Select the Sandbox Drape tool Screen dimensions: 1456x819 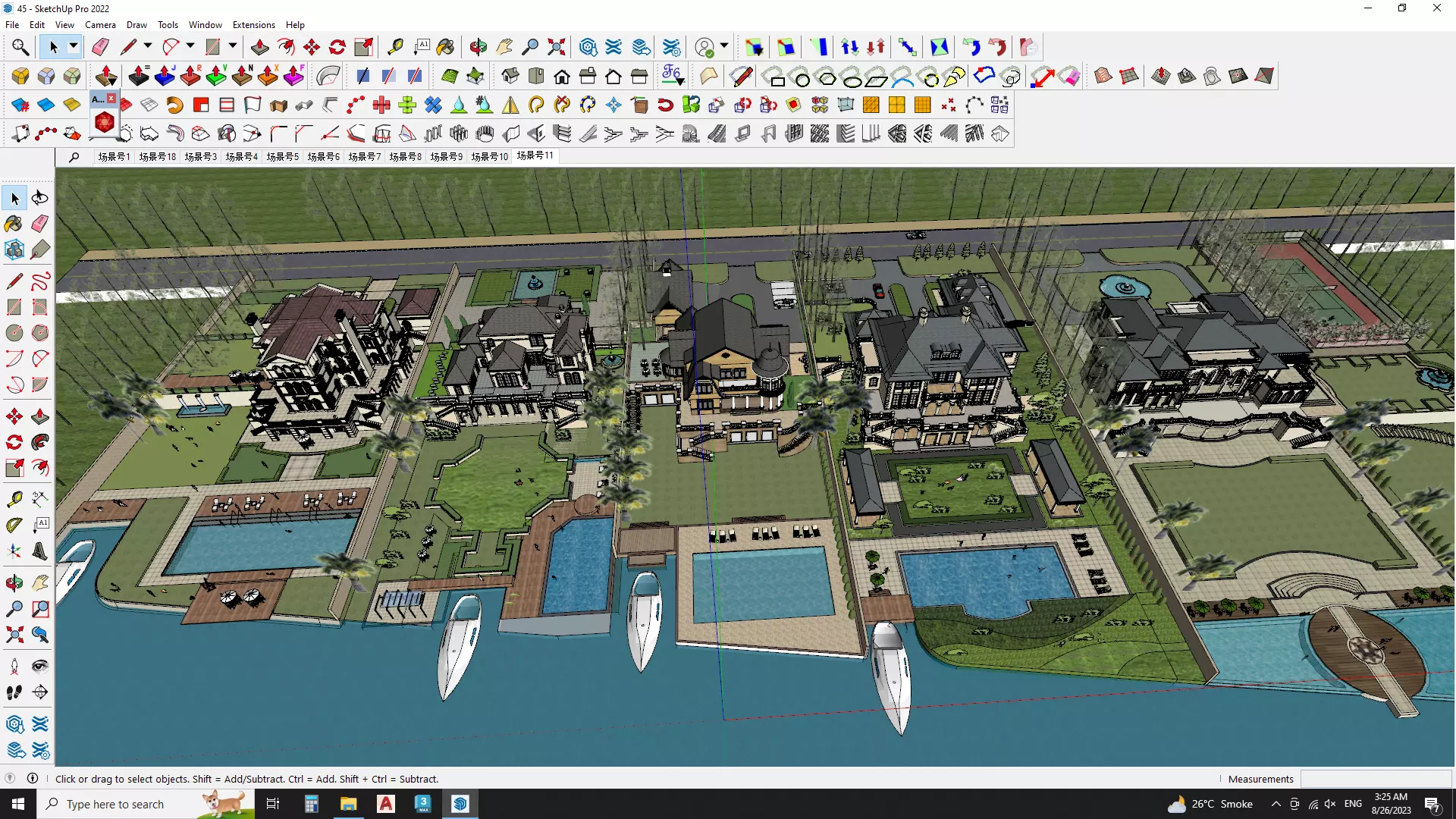click(x=1213, y=76)
